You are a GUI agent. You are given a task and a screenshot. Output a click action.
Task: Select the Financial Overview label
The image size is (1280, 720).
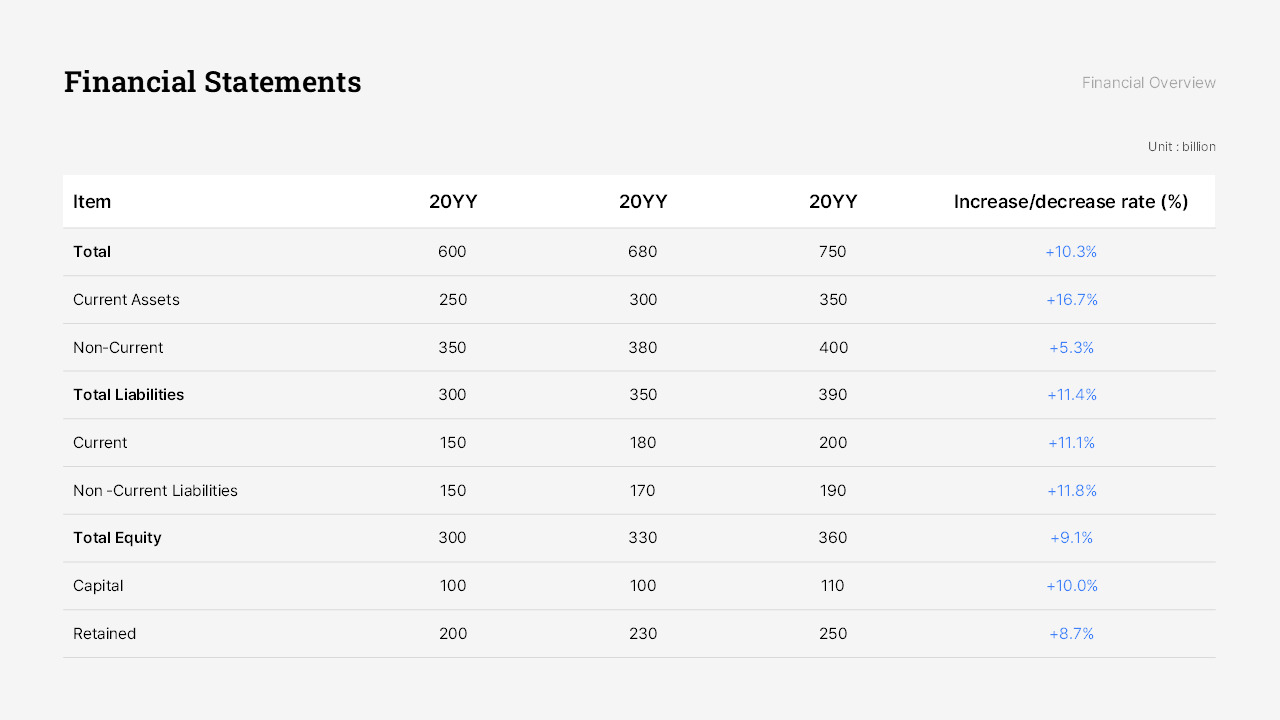coord(1148,83)
